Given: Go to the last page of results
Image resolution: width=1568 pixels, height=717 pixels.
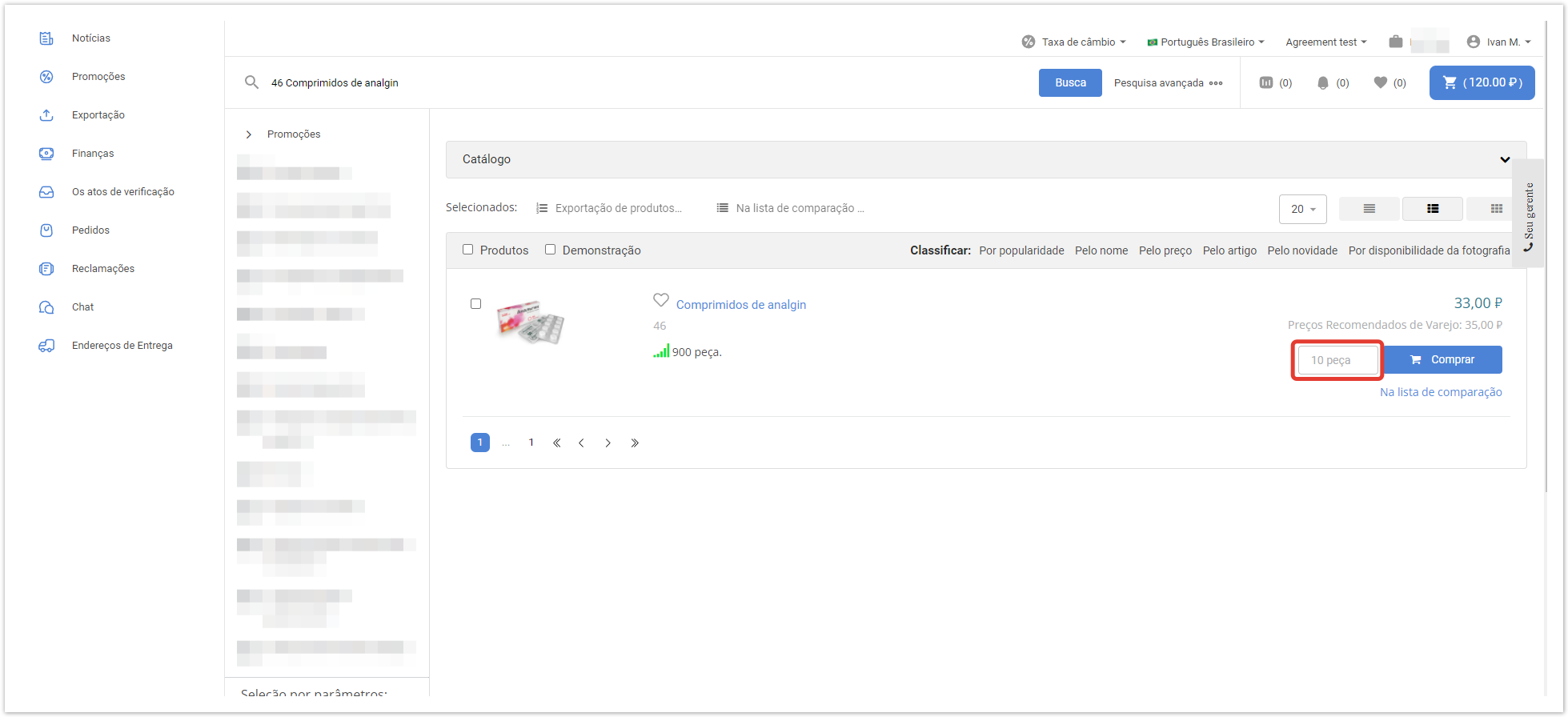Looking at the screenshot, I should click(x=635, y=443).
